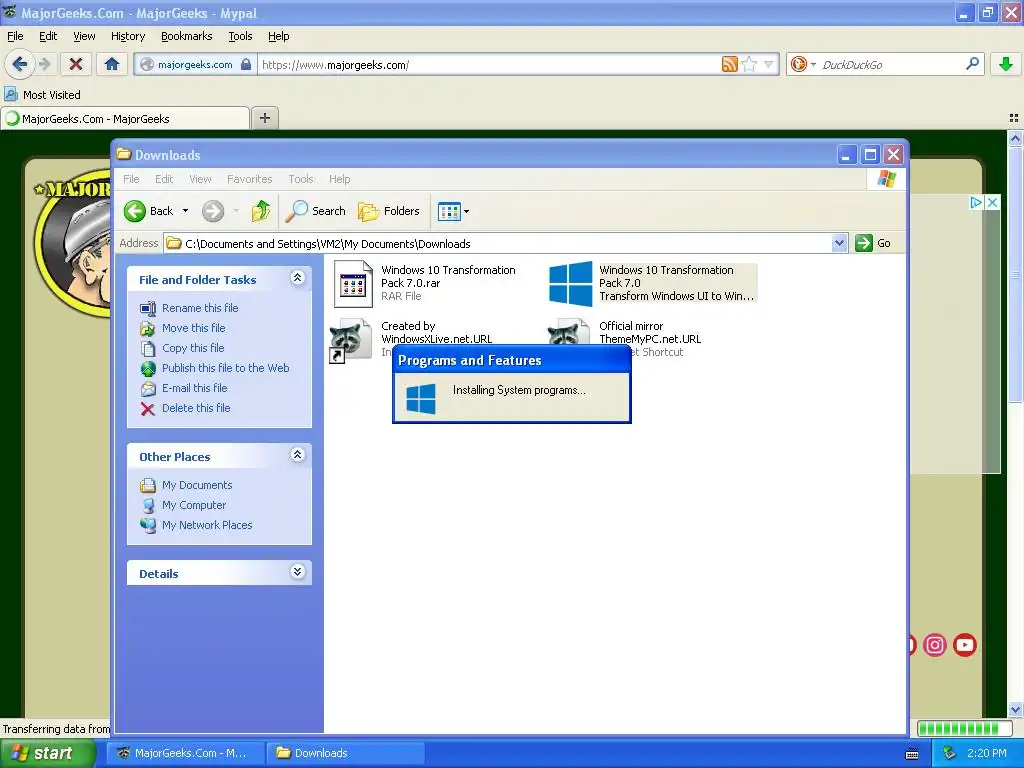Viewport: 1024px width, 768px height.
Task: Open My Network Places link
Action: 206,525
